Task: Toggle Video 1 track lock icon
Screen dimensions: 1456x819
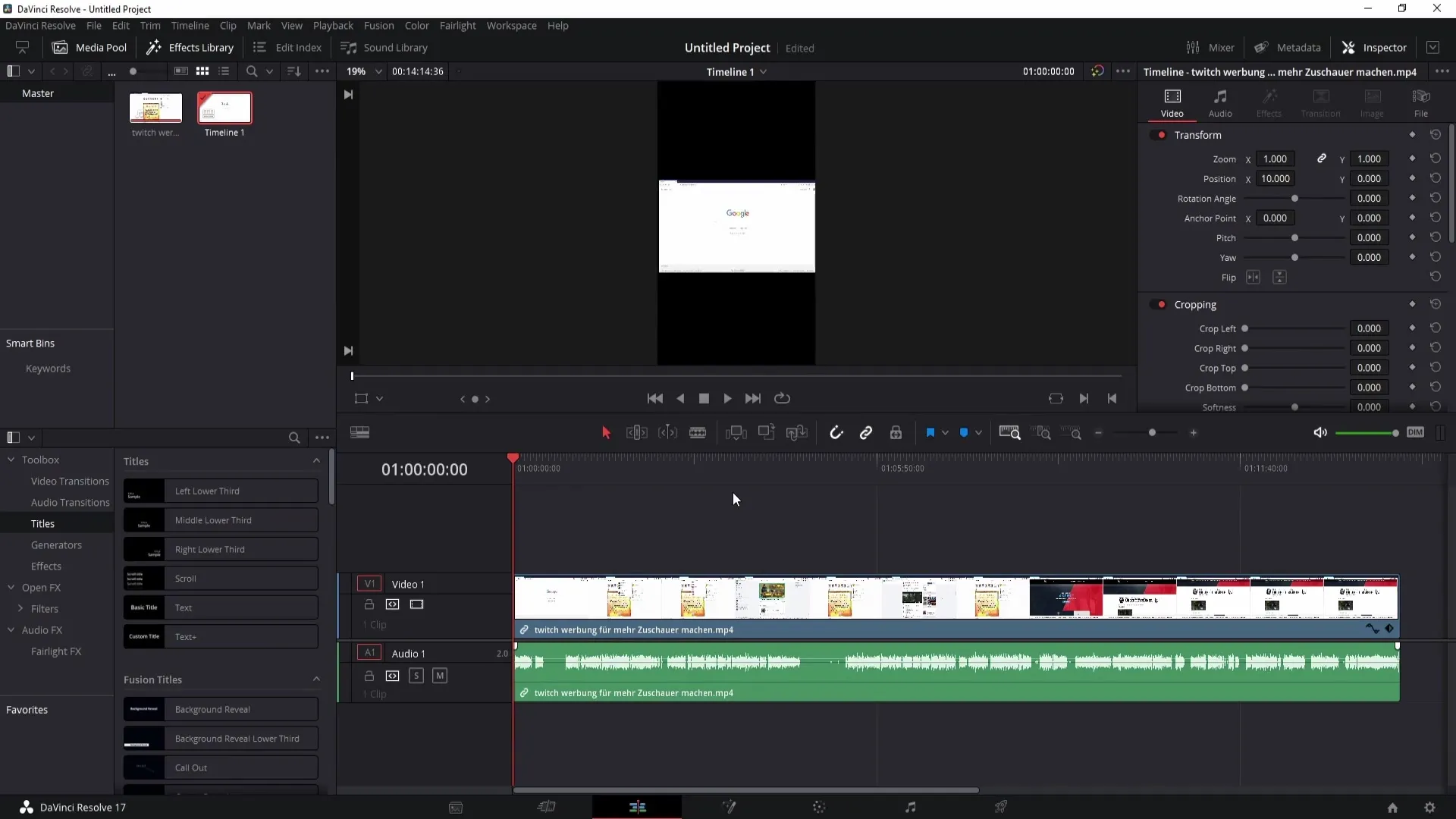Action: 369,604
